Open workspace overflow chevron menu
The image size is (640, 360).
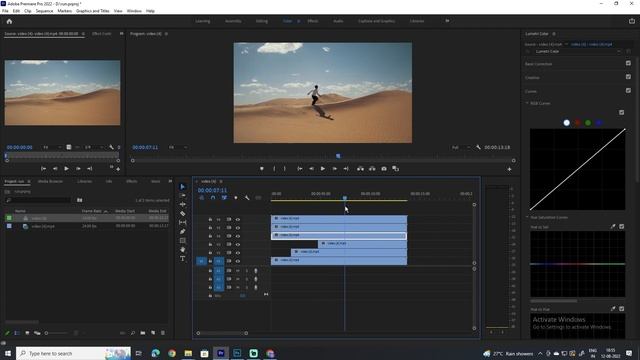(447, 21)
